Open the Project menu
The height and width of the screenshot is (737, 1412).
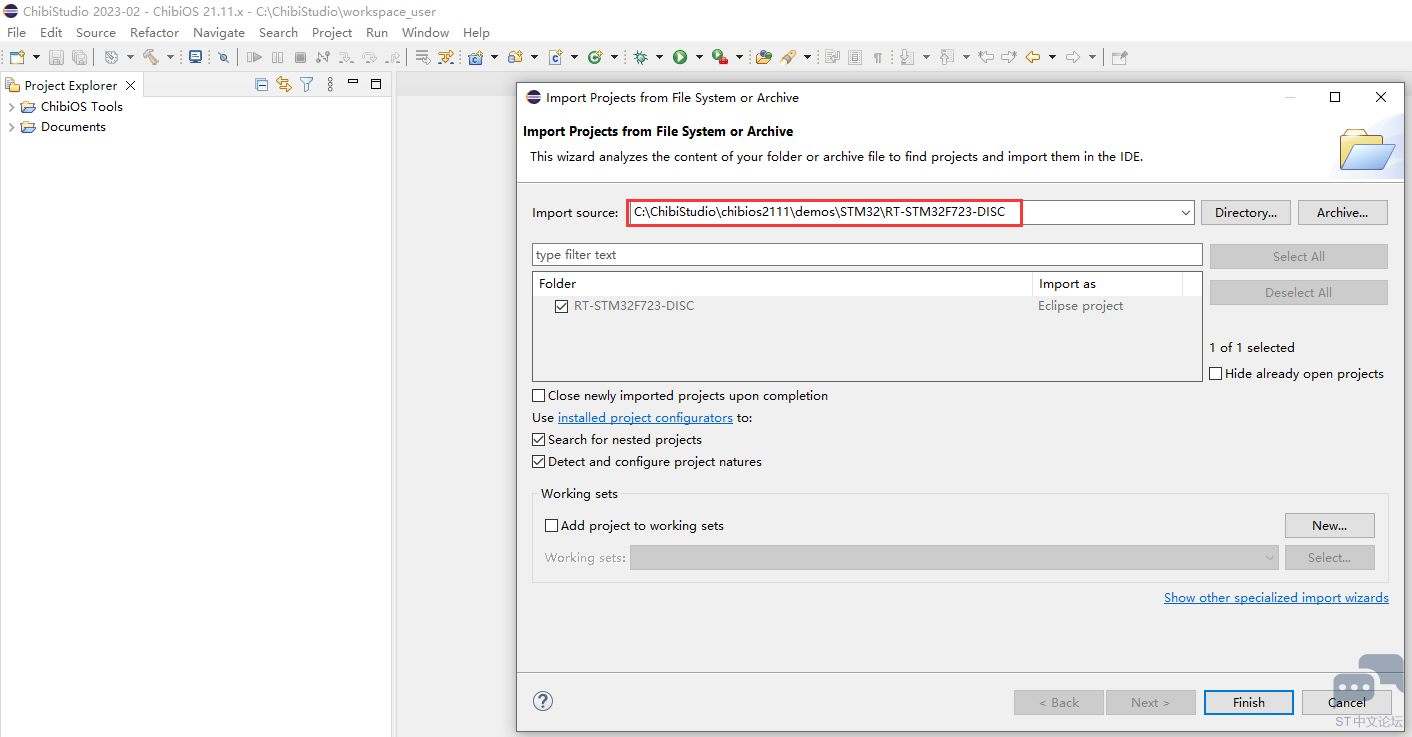pyautogui.click(x=332, y=32)
